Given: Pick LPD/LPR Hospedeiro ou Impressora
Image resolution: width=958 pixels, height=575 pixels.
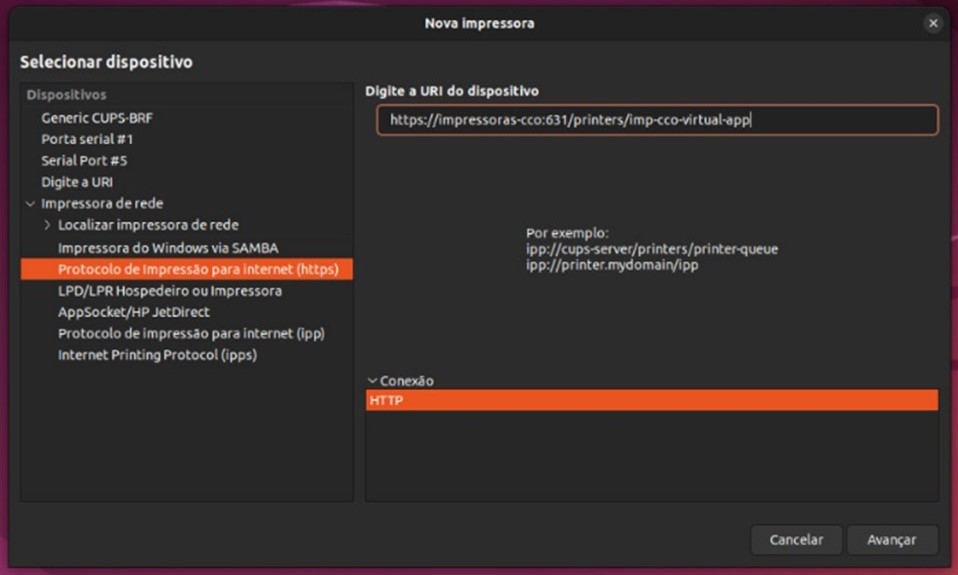Looking at the screenshot, I should pyautogui.click(x=170, y=291).
